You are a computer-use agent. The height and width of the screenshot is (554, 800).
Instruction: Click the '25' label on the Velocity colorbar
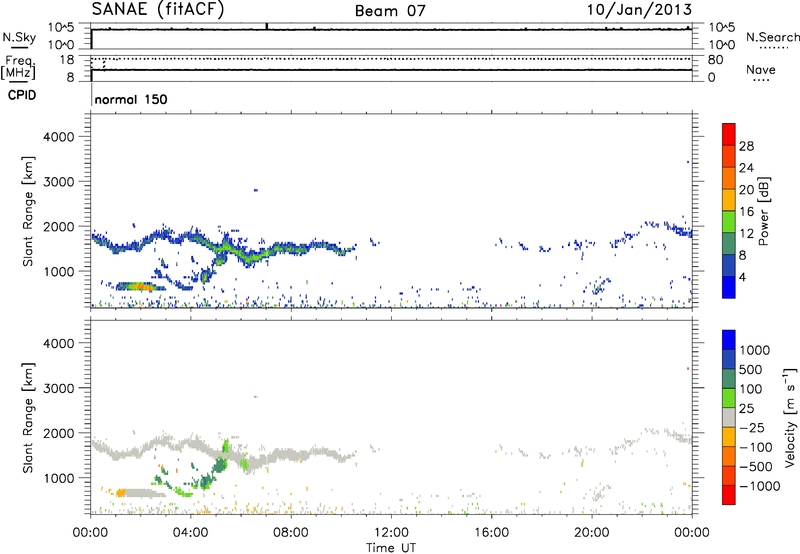pos(746,408)
